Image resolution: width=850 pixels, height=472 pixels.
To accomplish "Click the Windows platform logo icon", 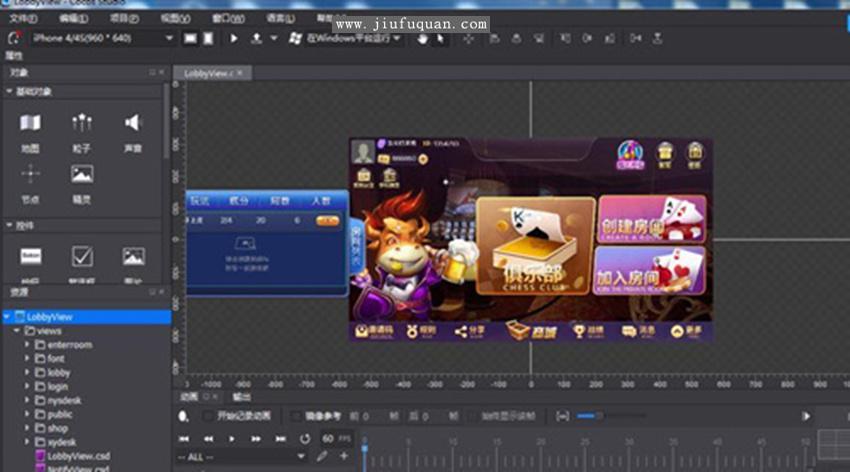I will coord(295,38).
